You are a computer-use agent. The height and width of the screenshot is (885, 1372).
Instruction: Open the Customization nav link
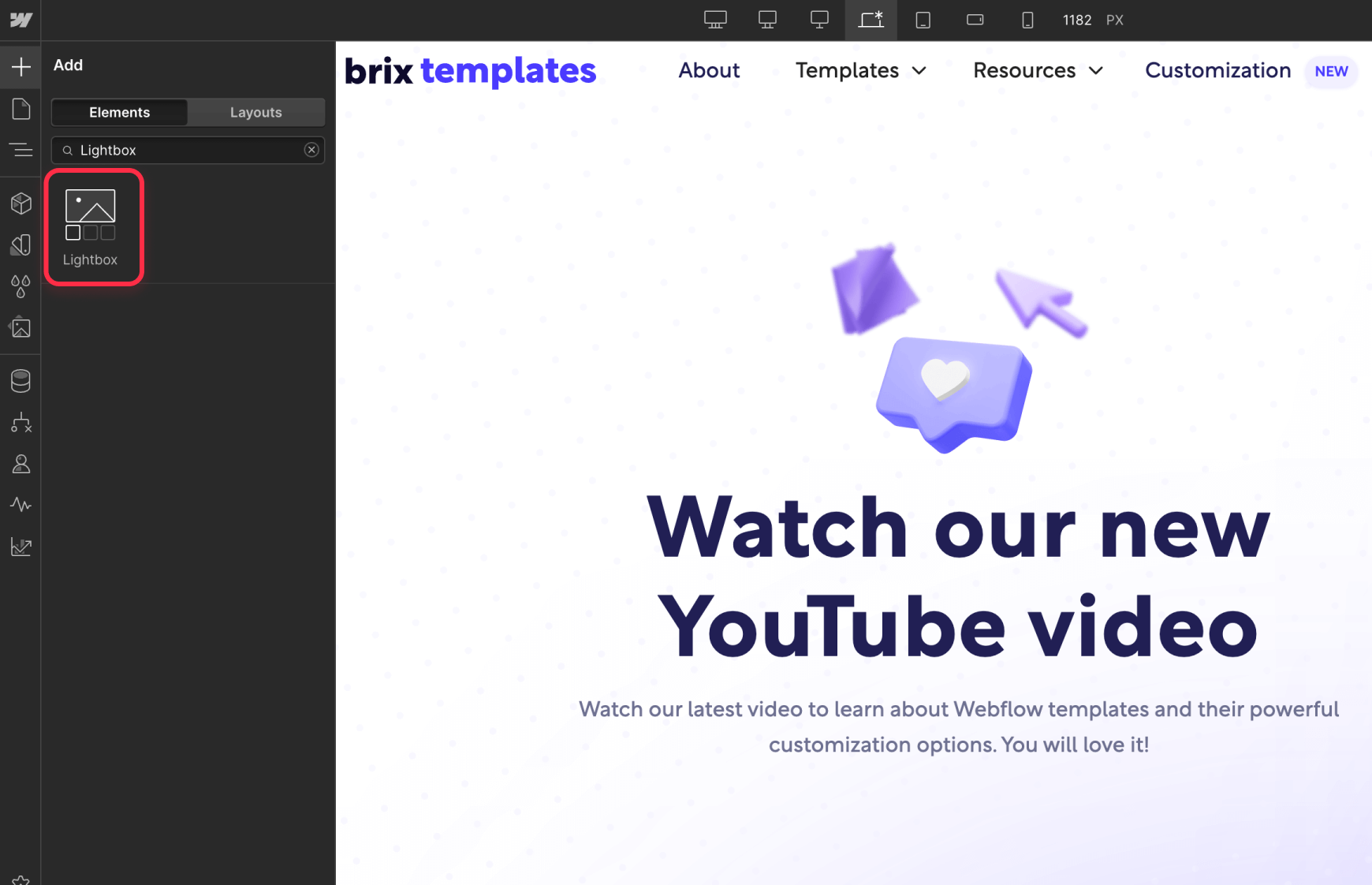pos(1217,71)
